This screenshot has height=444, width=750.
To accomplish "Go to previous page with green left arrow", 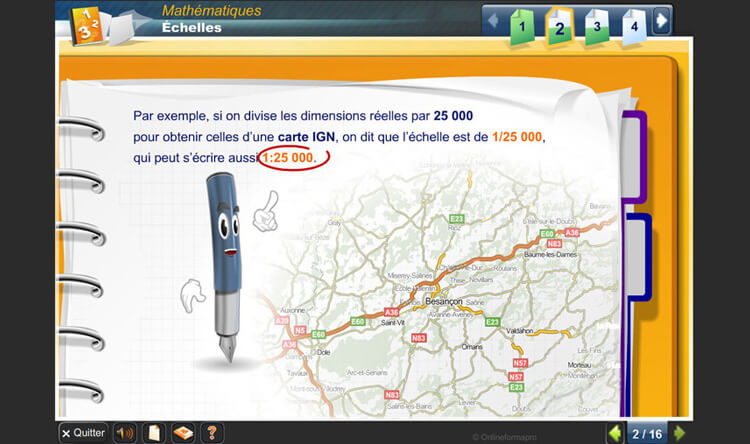I will coord(615,433).
